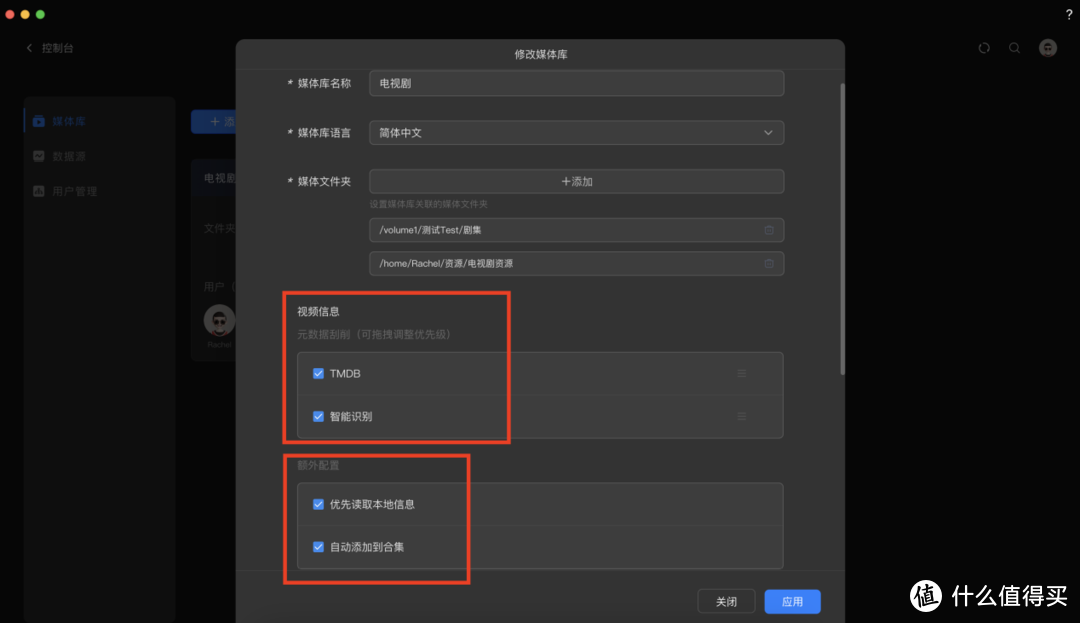Delete the /volume1/测试Test/剧集 folder path

click(769, 229)
